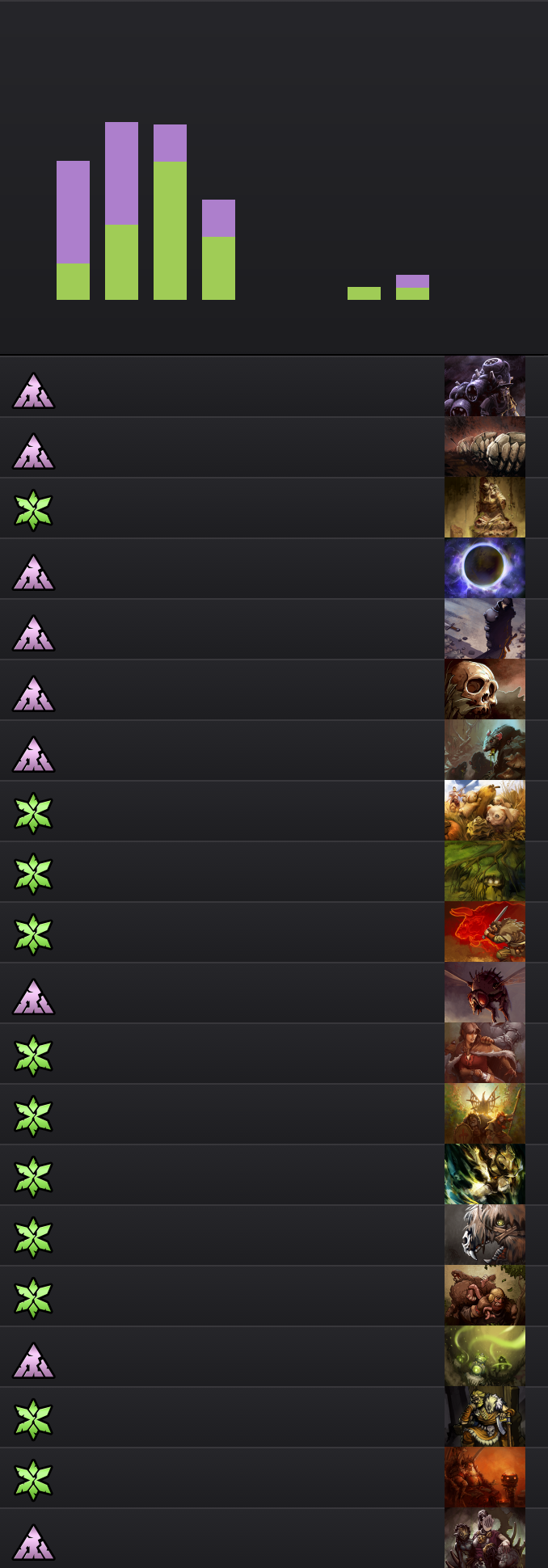Select the empty row area of the lightning beast card
The width and height of the screenshot is (548, 1568).
[x=249, y=1174]
